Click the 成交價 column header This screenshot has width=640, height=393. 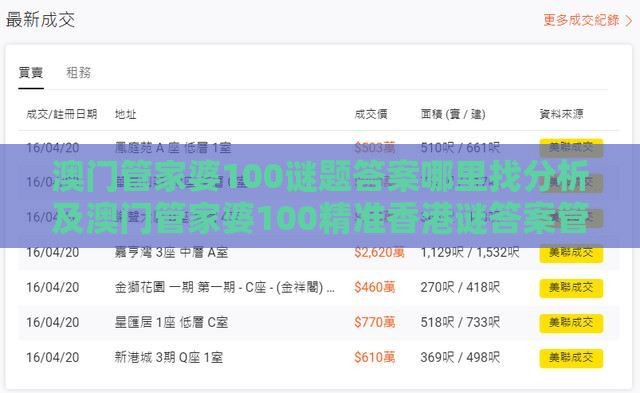371,114
